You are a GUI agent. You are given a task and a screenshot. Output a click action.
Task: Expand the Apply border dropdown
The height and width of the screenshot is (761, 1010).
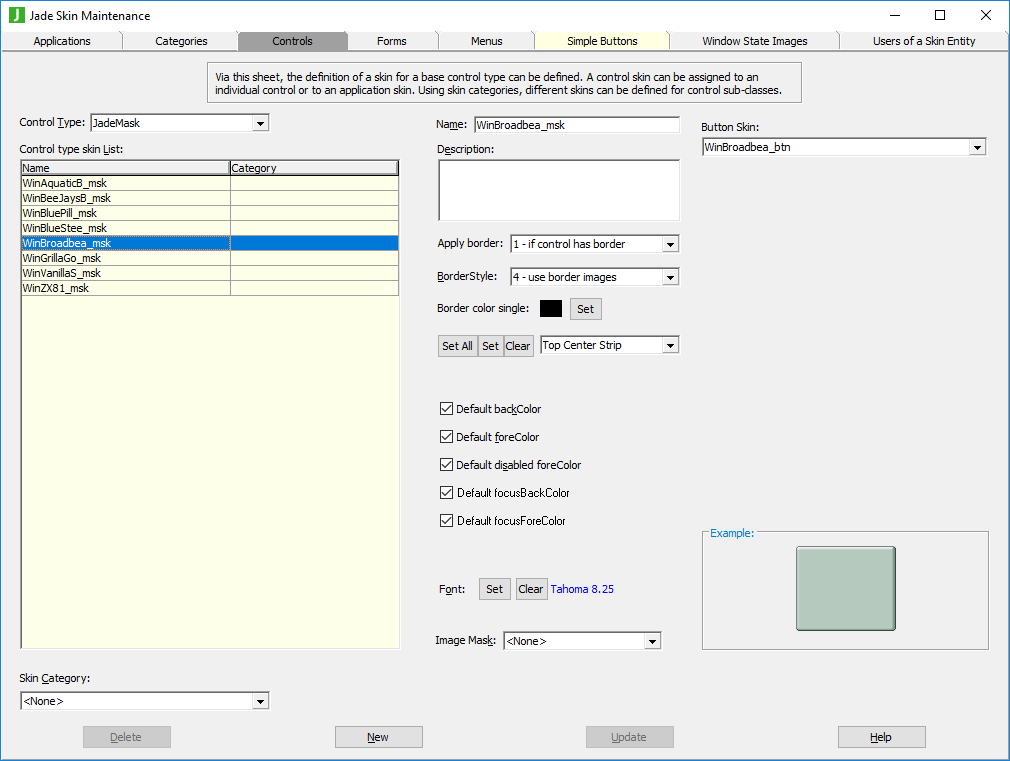pyautogui.click(x=670, y=244)
